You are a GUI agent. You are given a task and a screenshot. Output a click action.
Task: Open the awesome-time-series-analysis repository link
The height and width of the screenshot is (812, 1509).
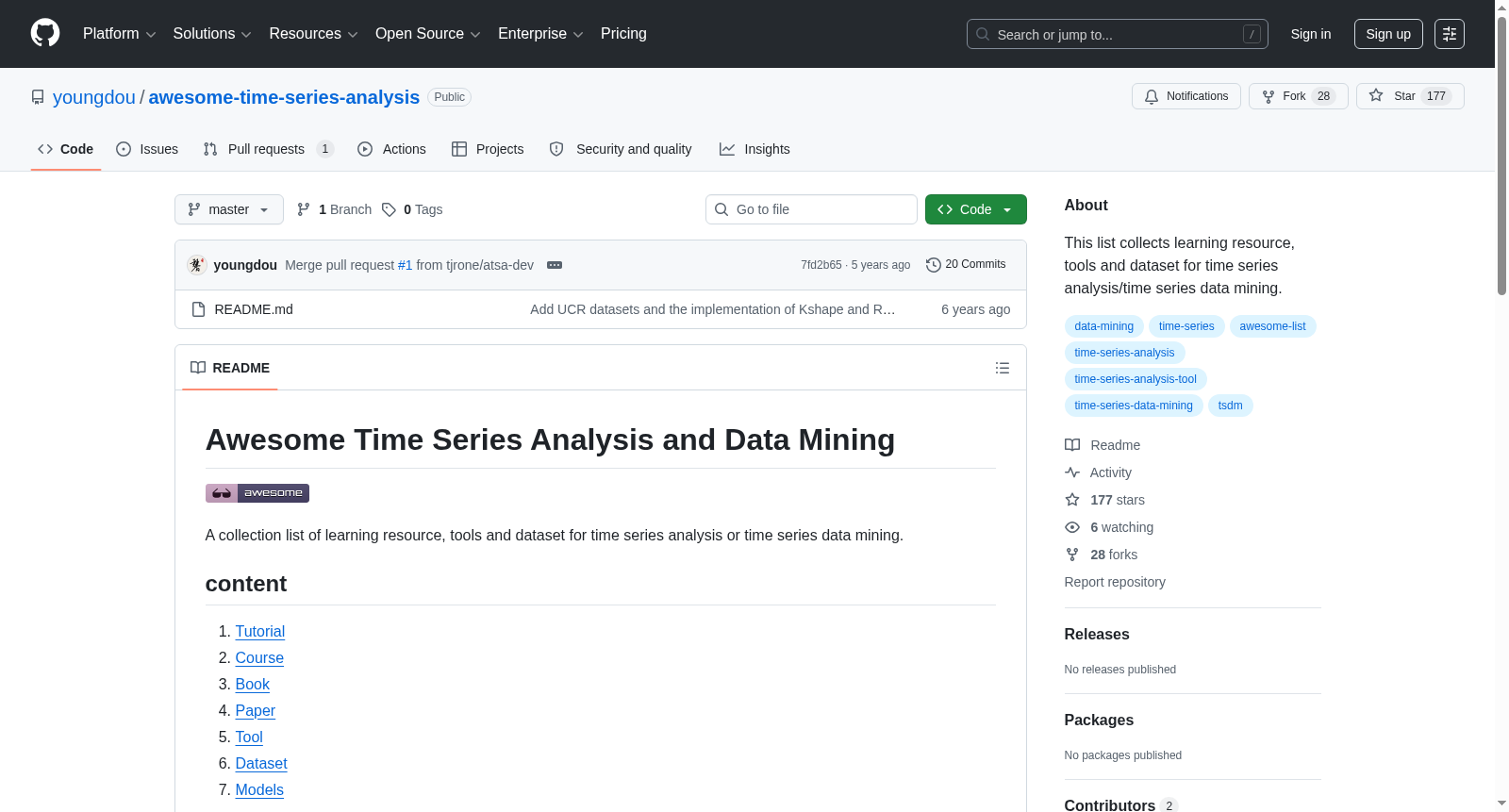pyautogui.click(x=284, y=97)
